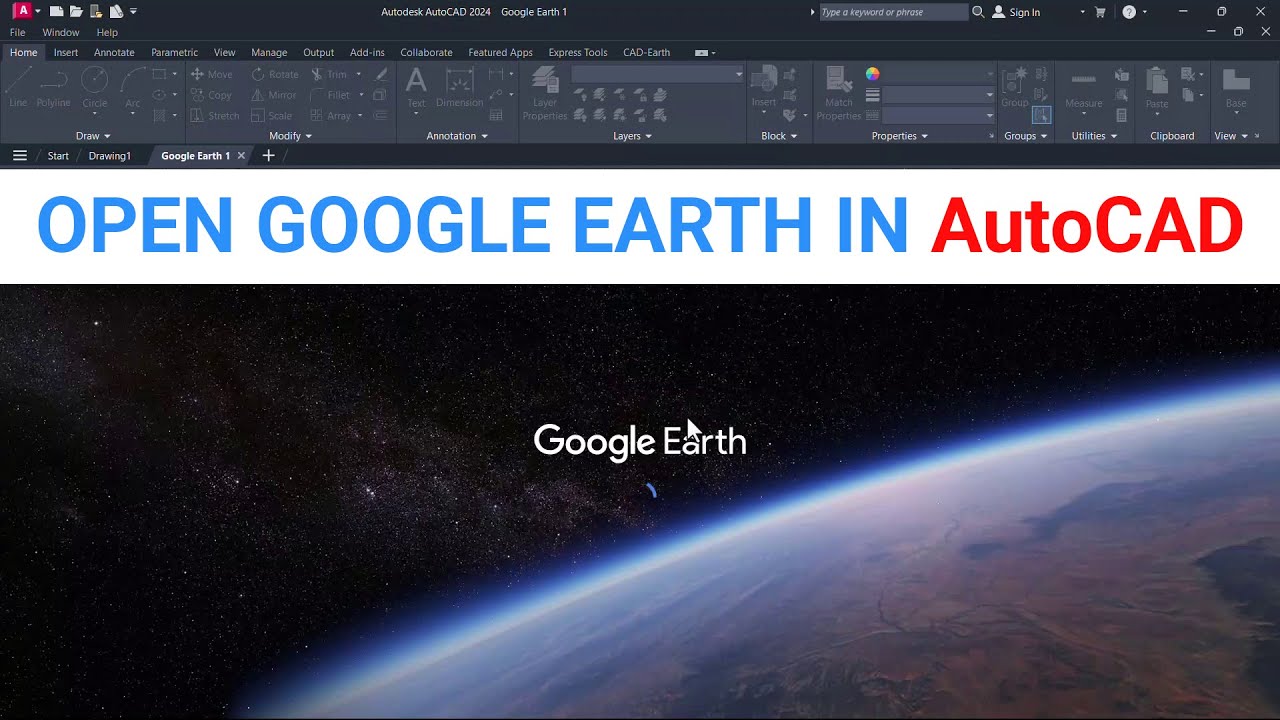
Task: Open the AutoCAD application menu logo
Action: [22, 11]
